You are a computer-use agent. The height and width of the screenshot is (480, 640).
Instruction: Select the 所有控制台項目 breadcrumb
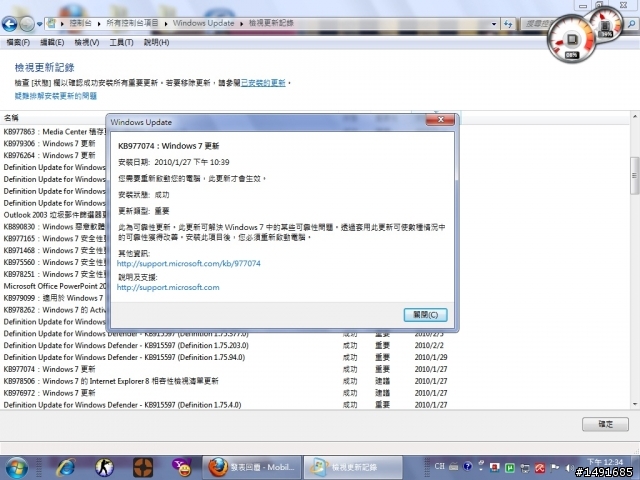point(132,23)
